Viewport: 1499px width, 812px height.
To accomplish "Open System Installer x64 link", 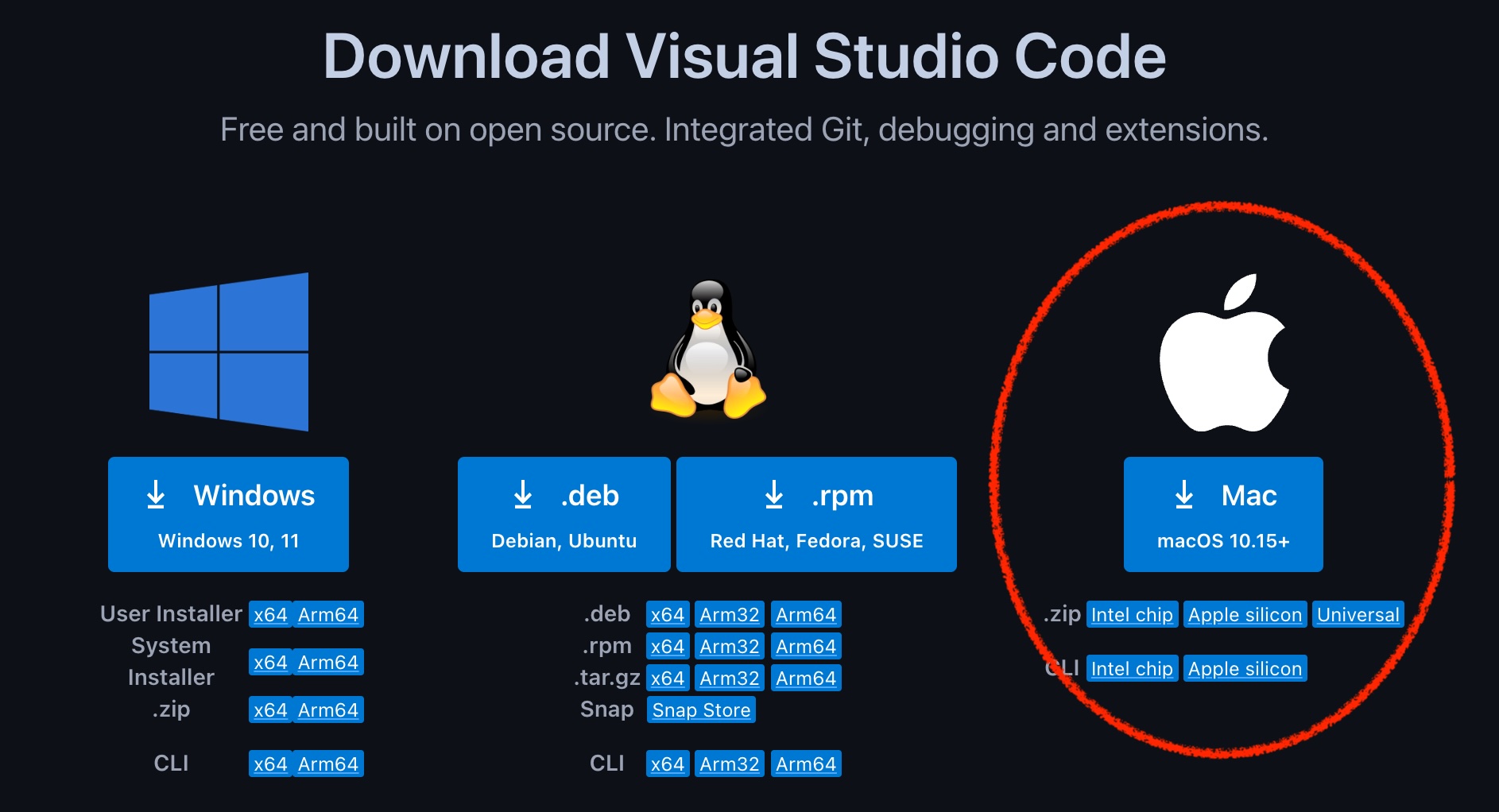I will 270,662.
